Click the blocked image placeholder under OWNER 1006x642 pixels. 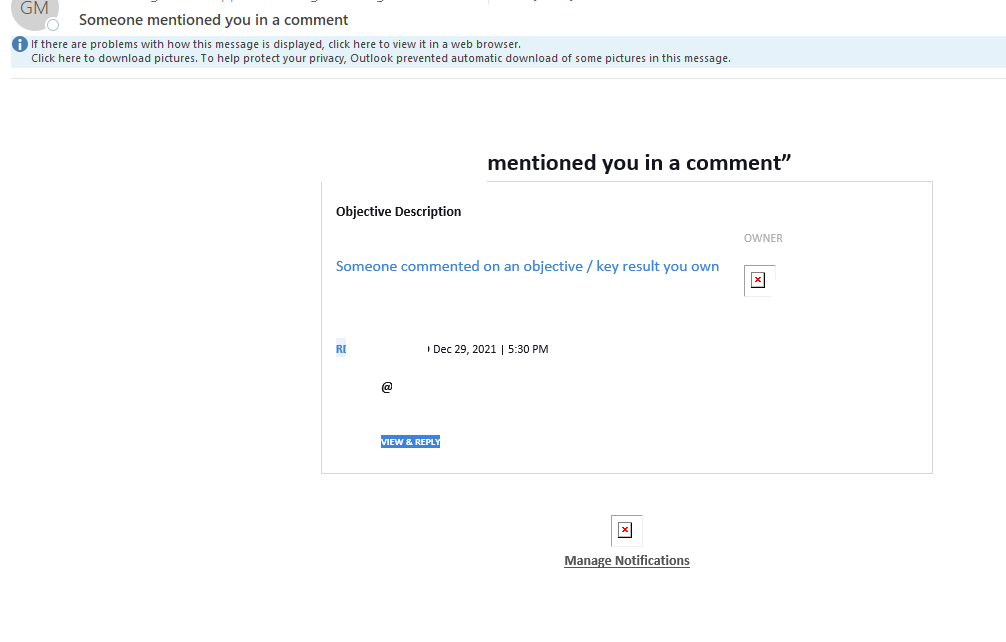(x=759, y=280)
